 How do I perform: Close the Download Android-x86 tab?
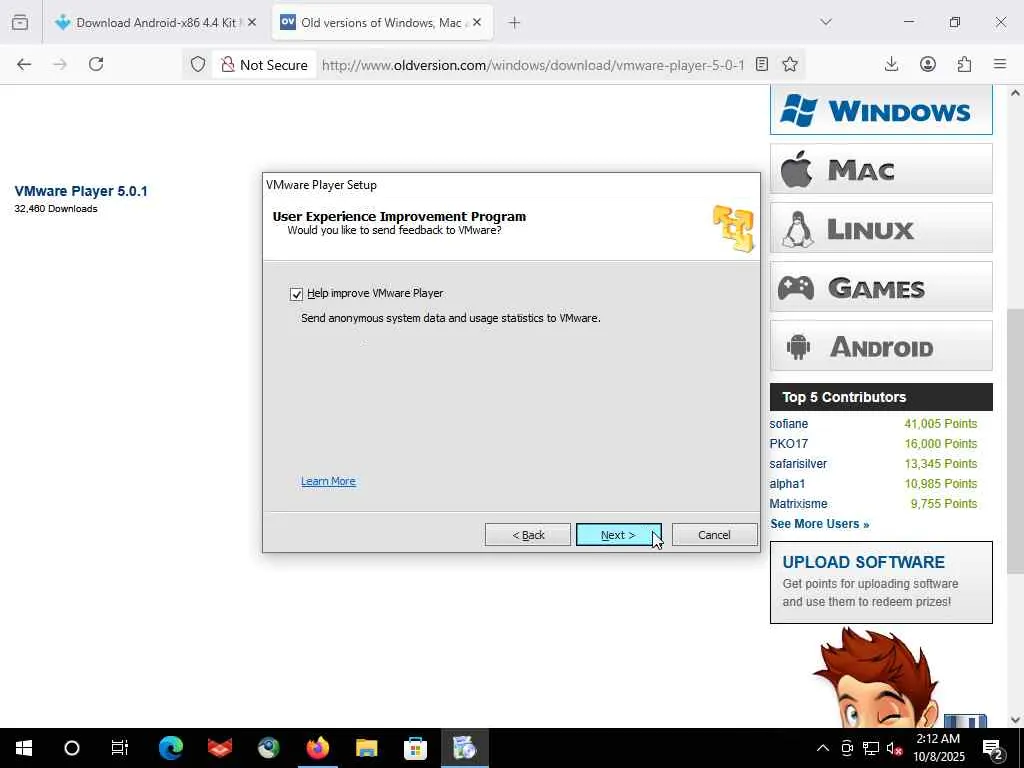[252, 22]
